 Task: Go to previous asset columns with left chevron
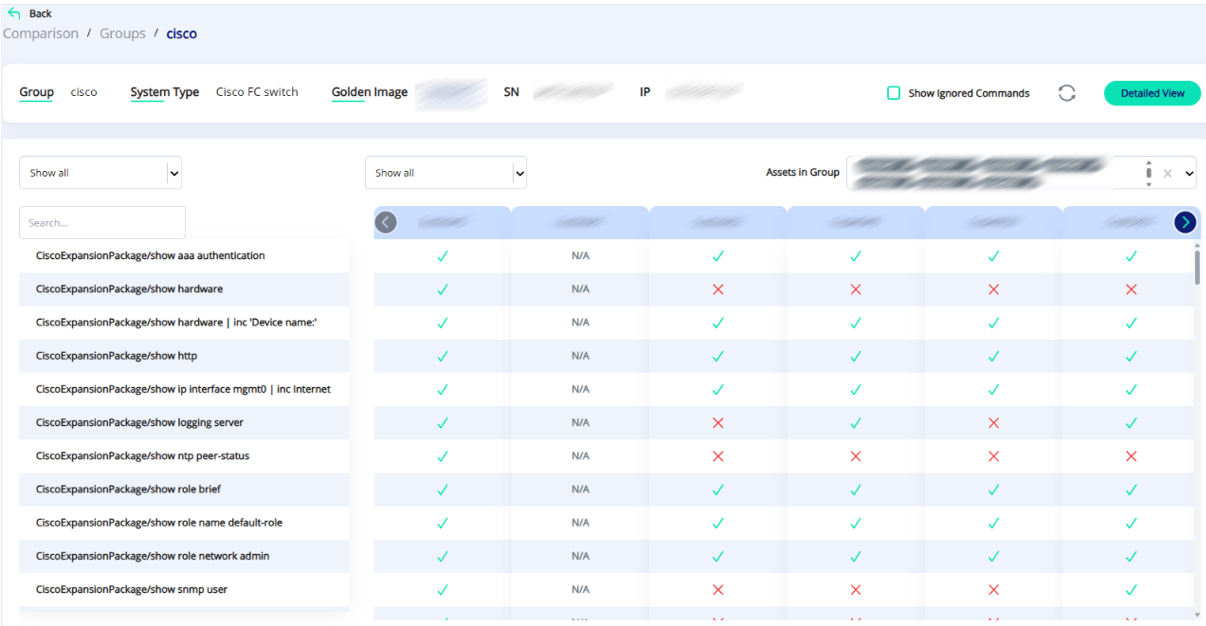(386, 222)
